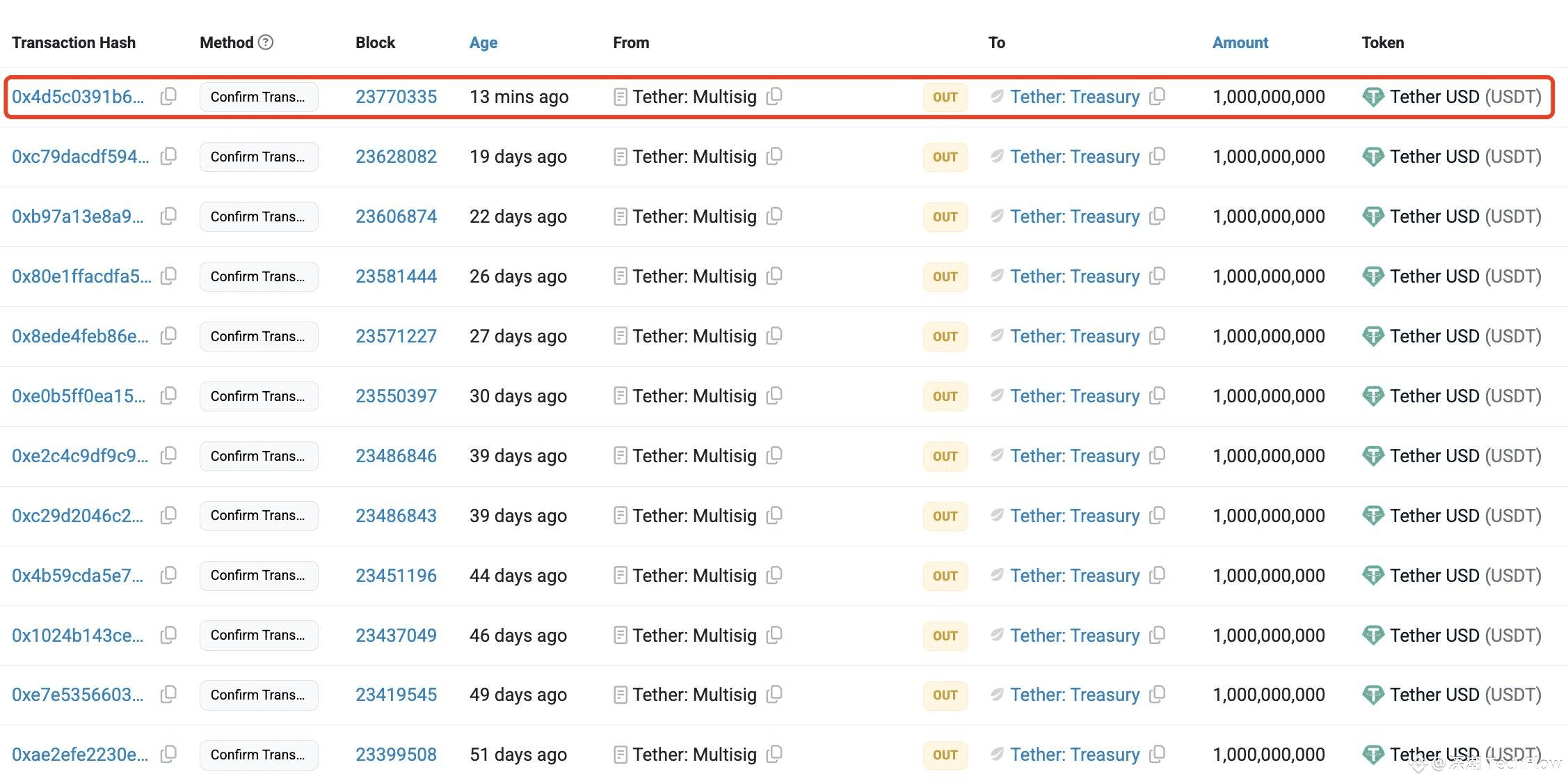Open Tether: Treasury link in 27 days row
The height and width of the screenshot is (781, 1568).
pos(1075,336)
